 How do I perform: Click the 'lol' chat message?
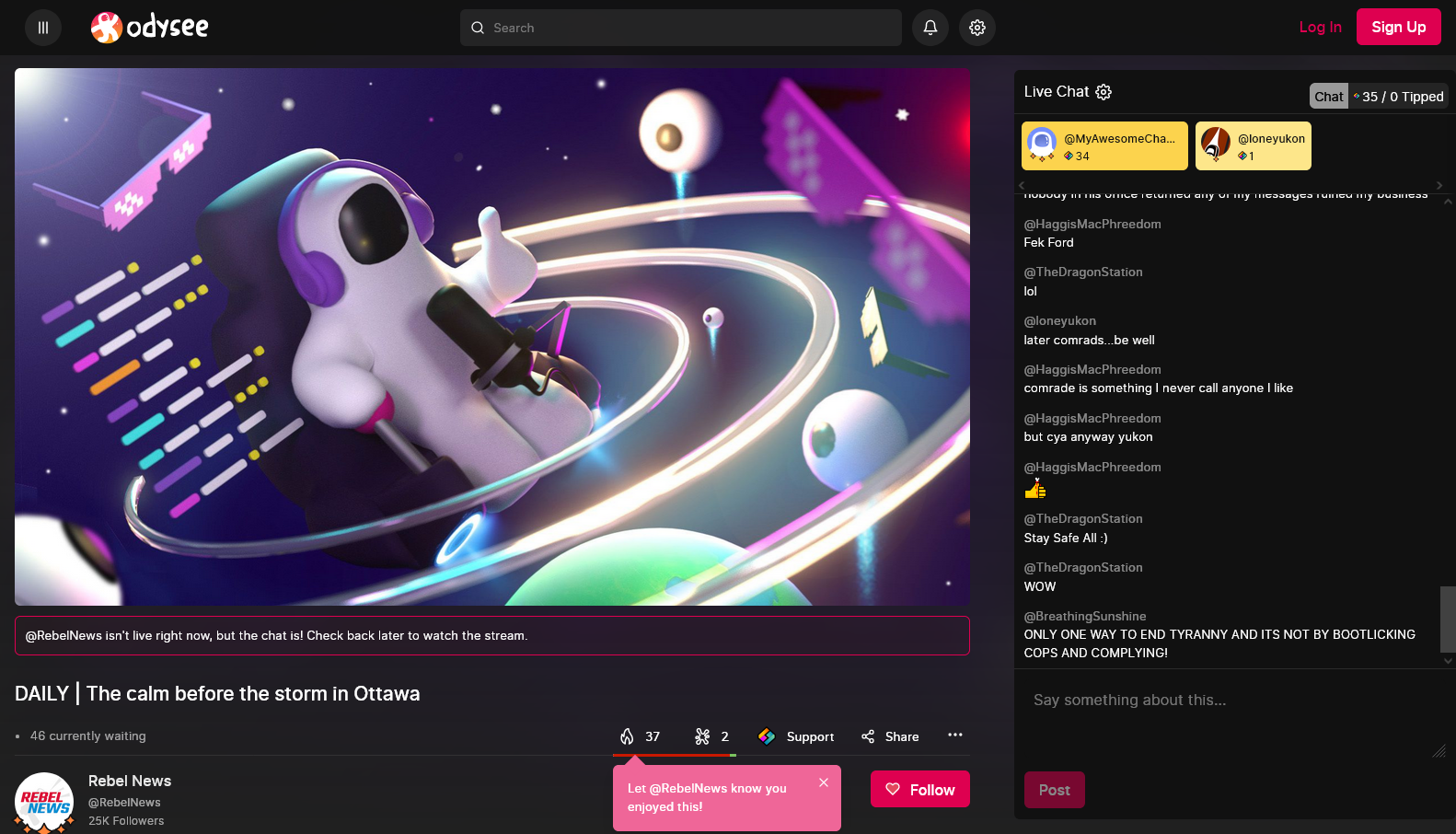[x=1030, y=291]
